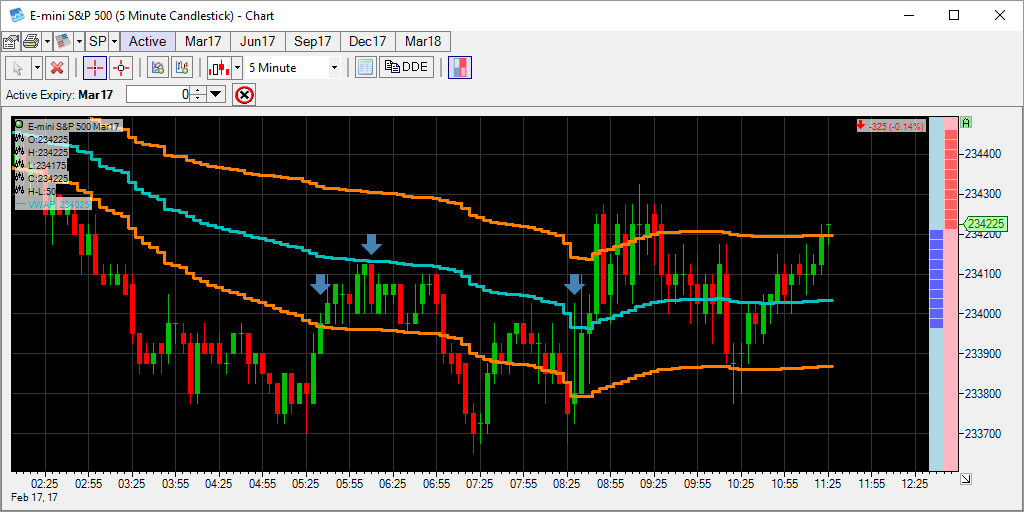Image resolution: width=1024 pixels, height=512 pixels.
Task: Click the DDE button
Action: (x=406, y=67)
